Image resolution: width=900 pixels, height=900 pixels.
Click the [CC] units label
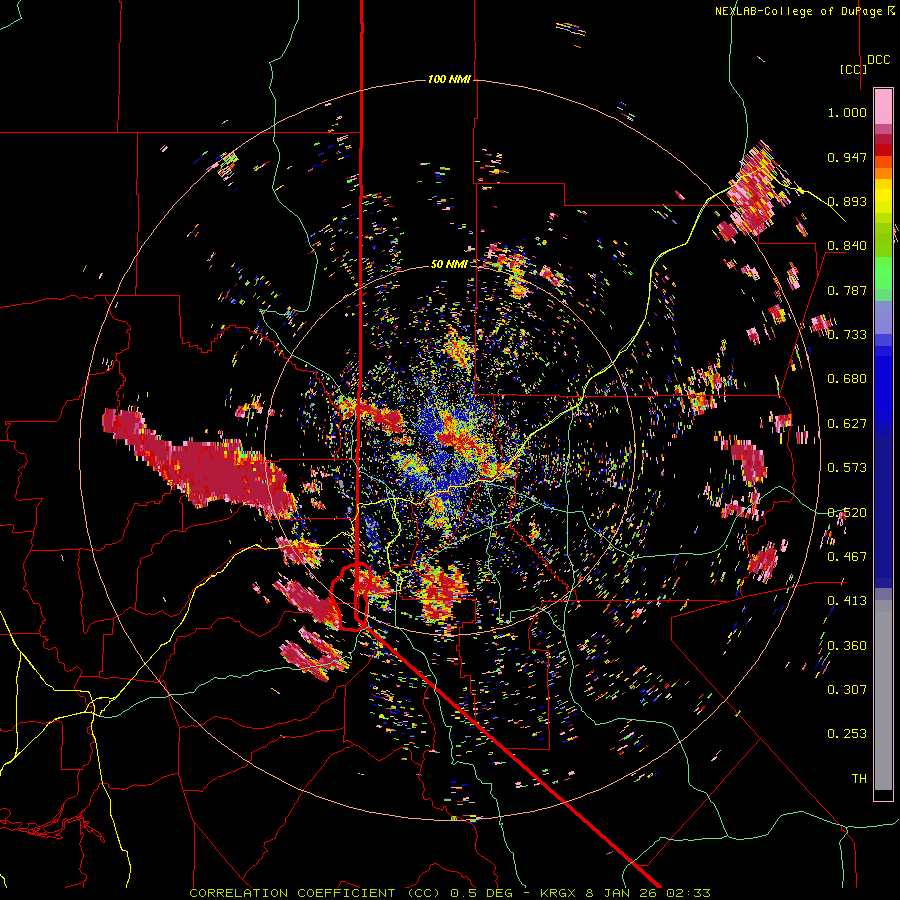[853, 69]
